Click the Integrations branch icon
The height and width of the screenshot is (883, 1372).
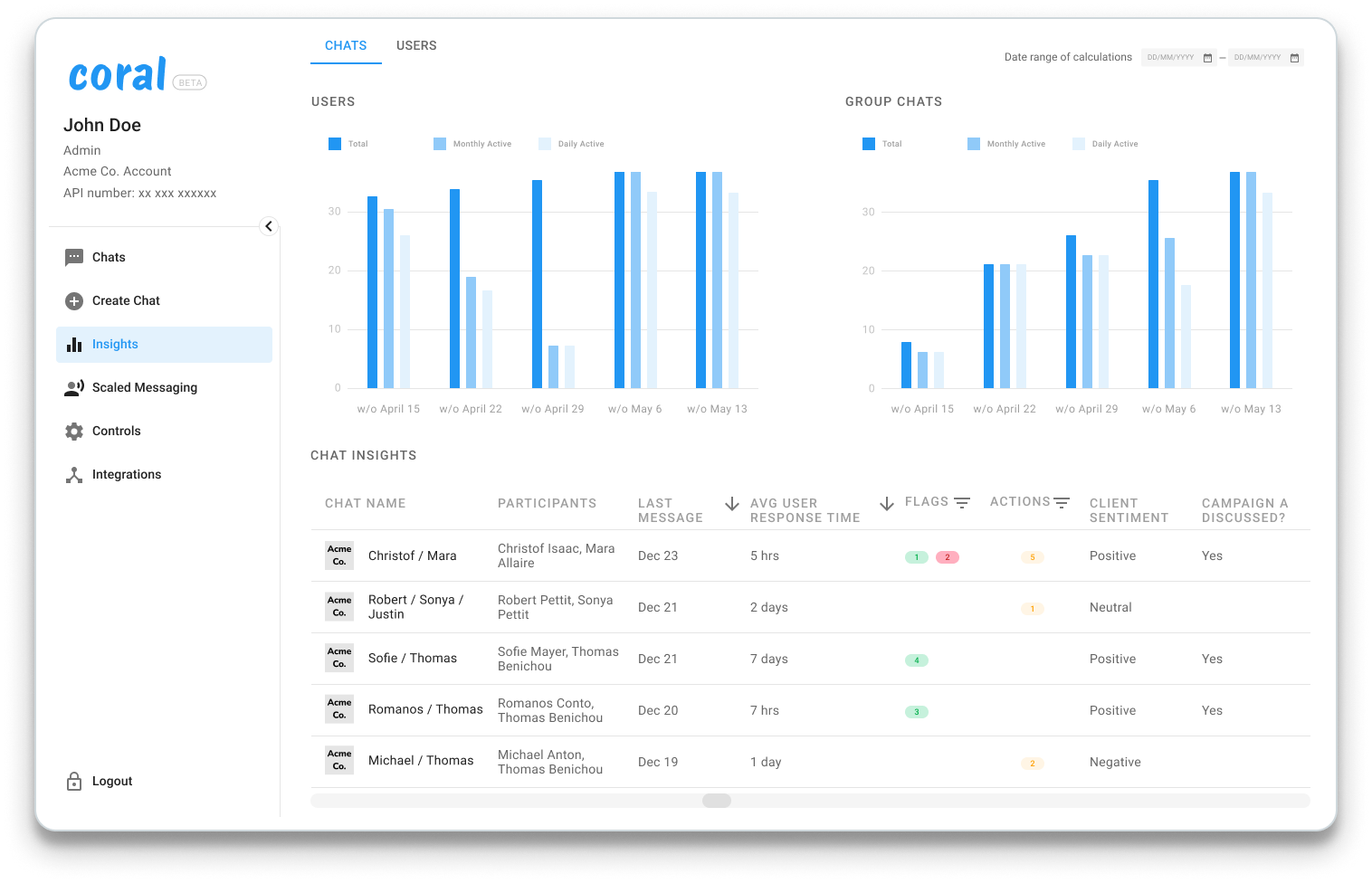pos(74,475)
